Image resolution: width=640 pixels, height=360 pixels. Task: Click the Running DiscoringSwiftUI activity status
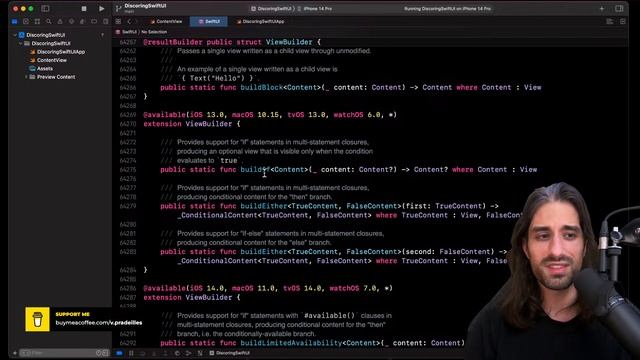coord(447,9)
